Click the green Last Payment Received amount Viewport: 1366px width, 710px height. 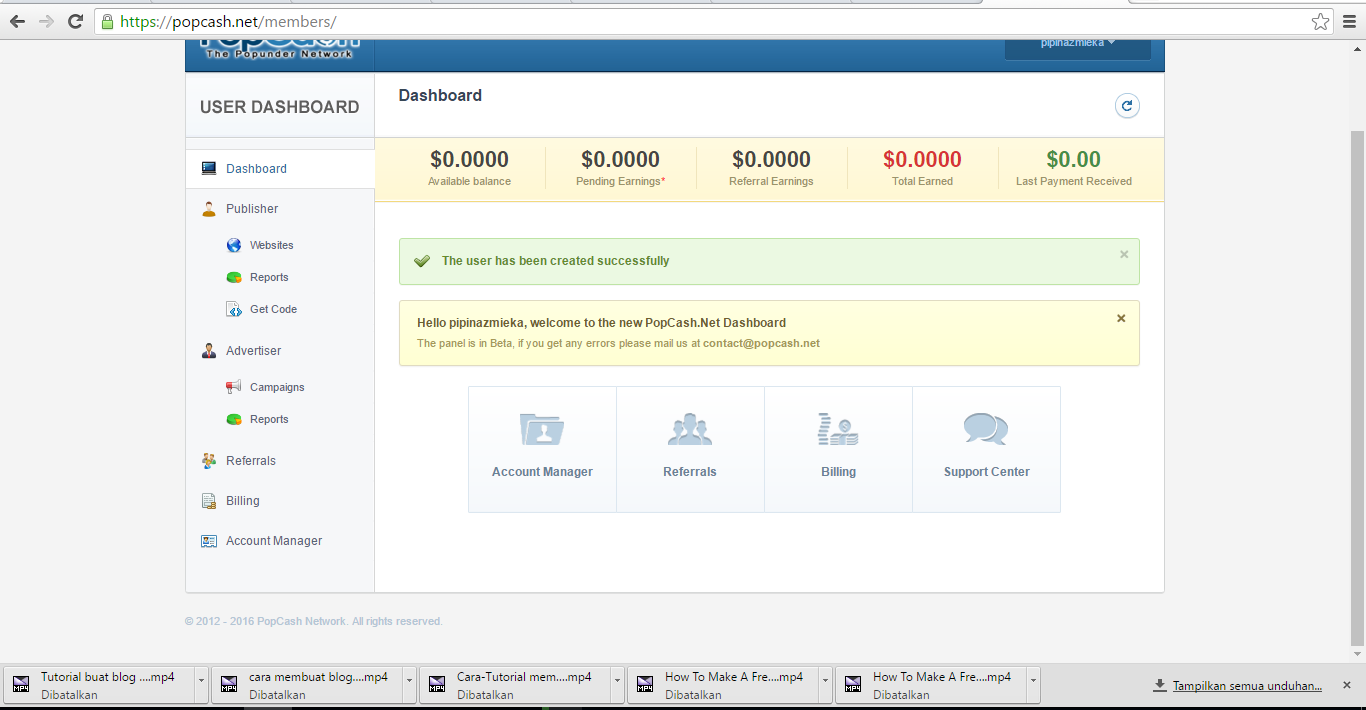click(x=1074, y=159)
